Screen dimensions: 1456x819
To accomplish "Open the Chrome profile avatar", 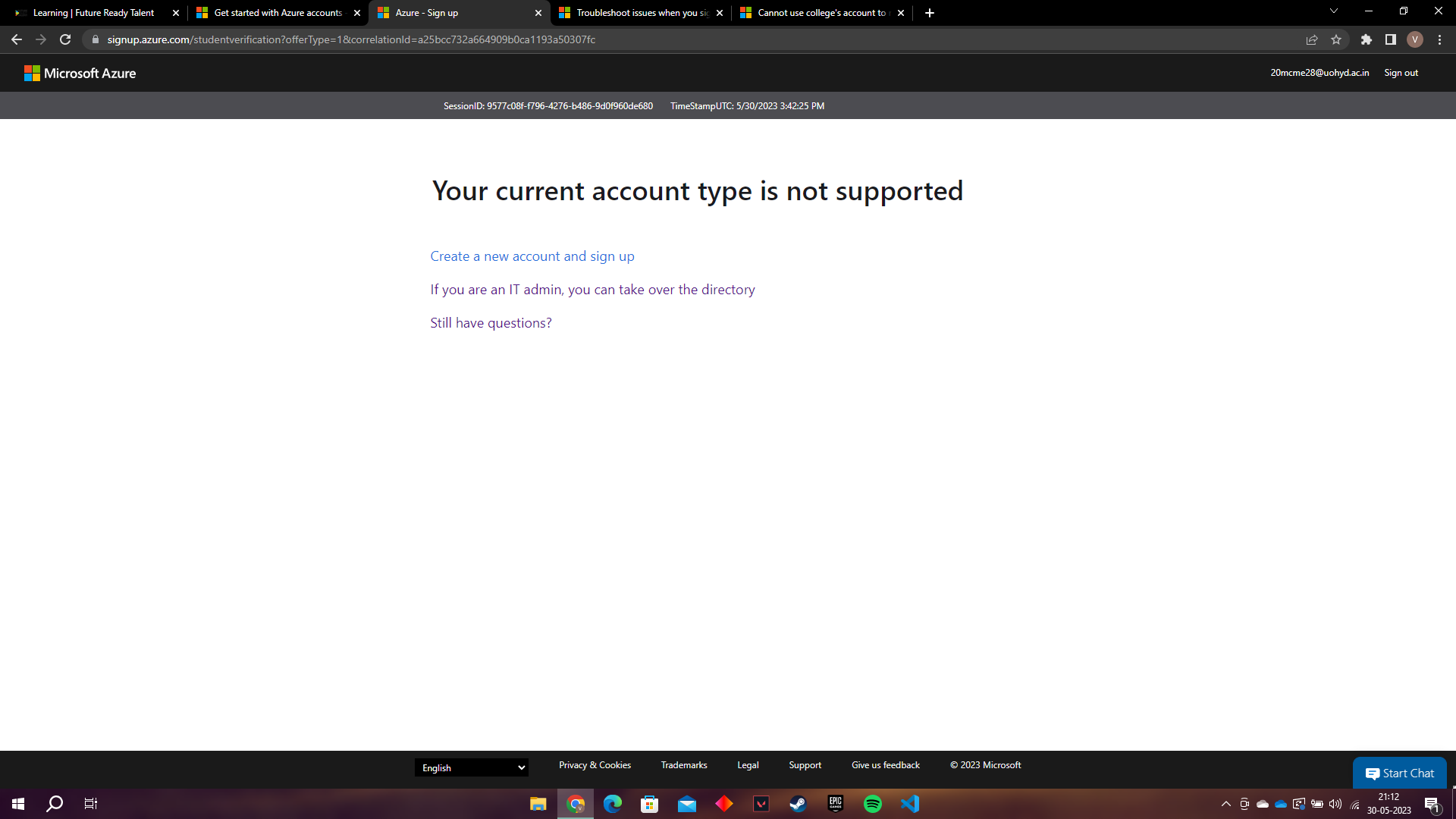I will [x=1415, y=39].
